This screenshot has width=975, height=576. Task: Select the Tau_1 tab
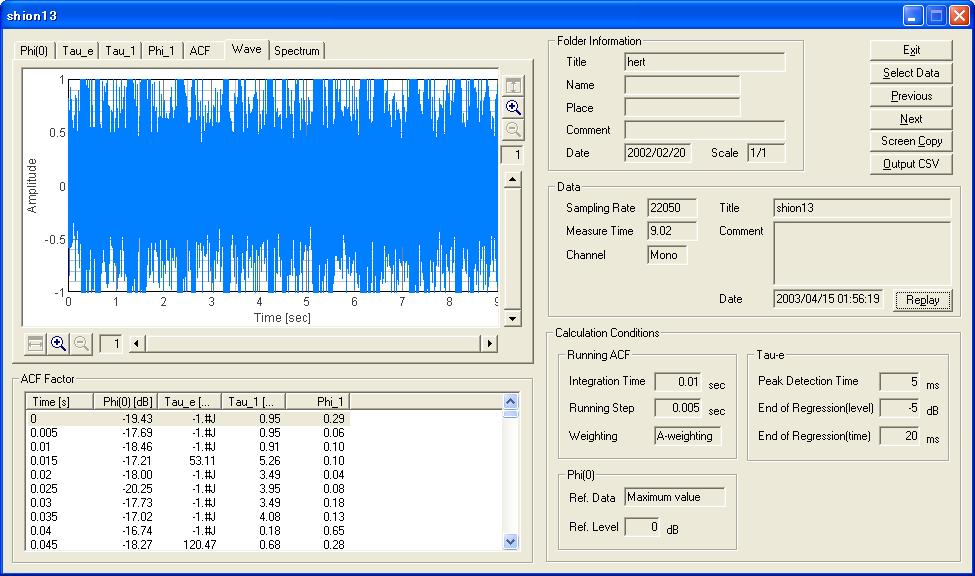120,51
